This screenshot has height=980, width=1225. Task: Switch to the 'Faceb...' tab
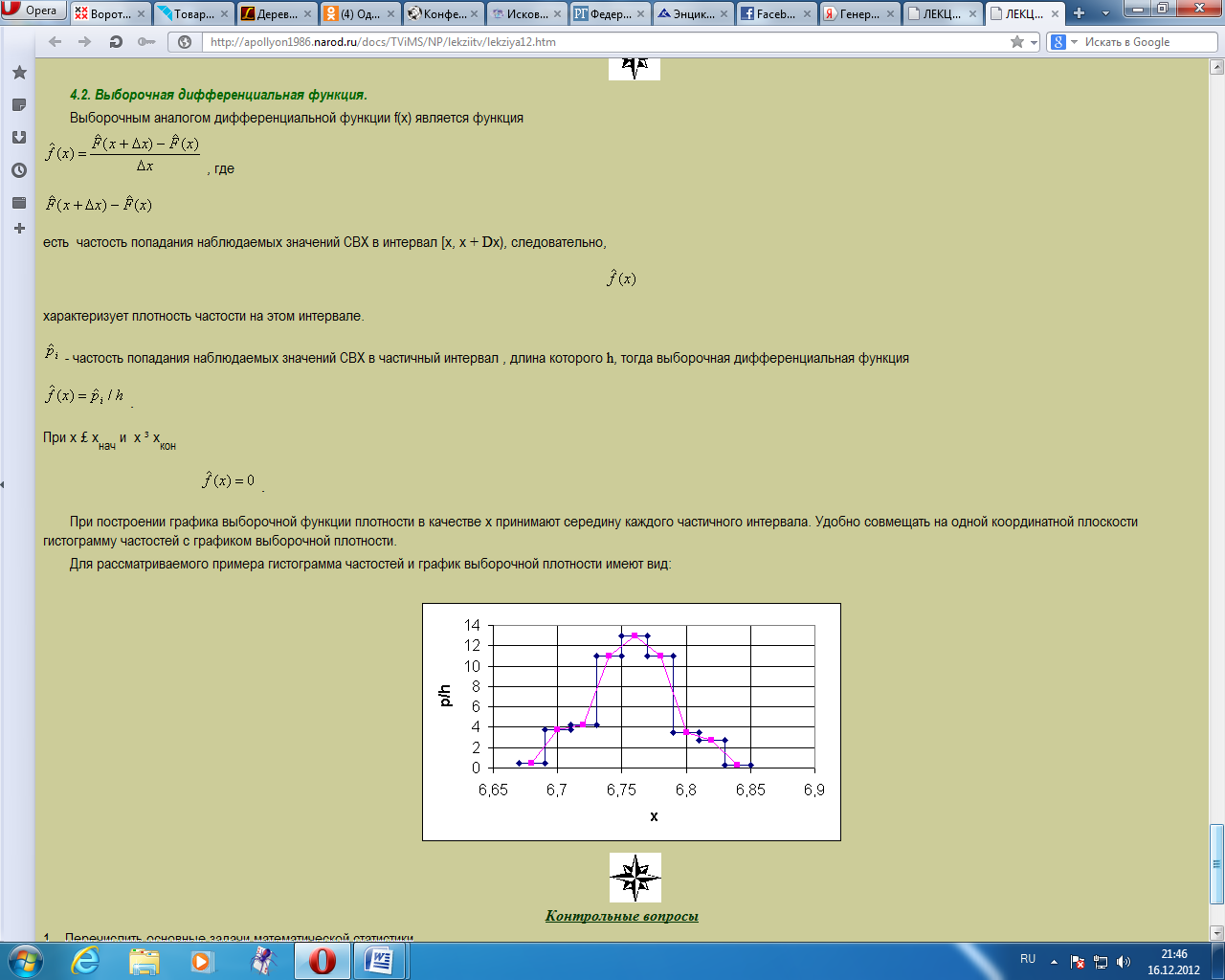pyautogui.click(x=776, y=14)
